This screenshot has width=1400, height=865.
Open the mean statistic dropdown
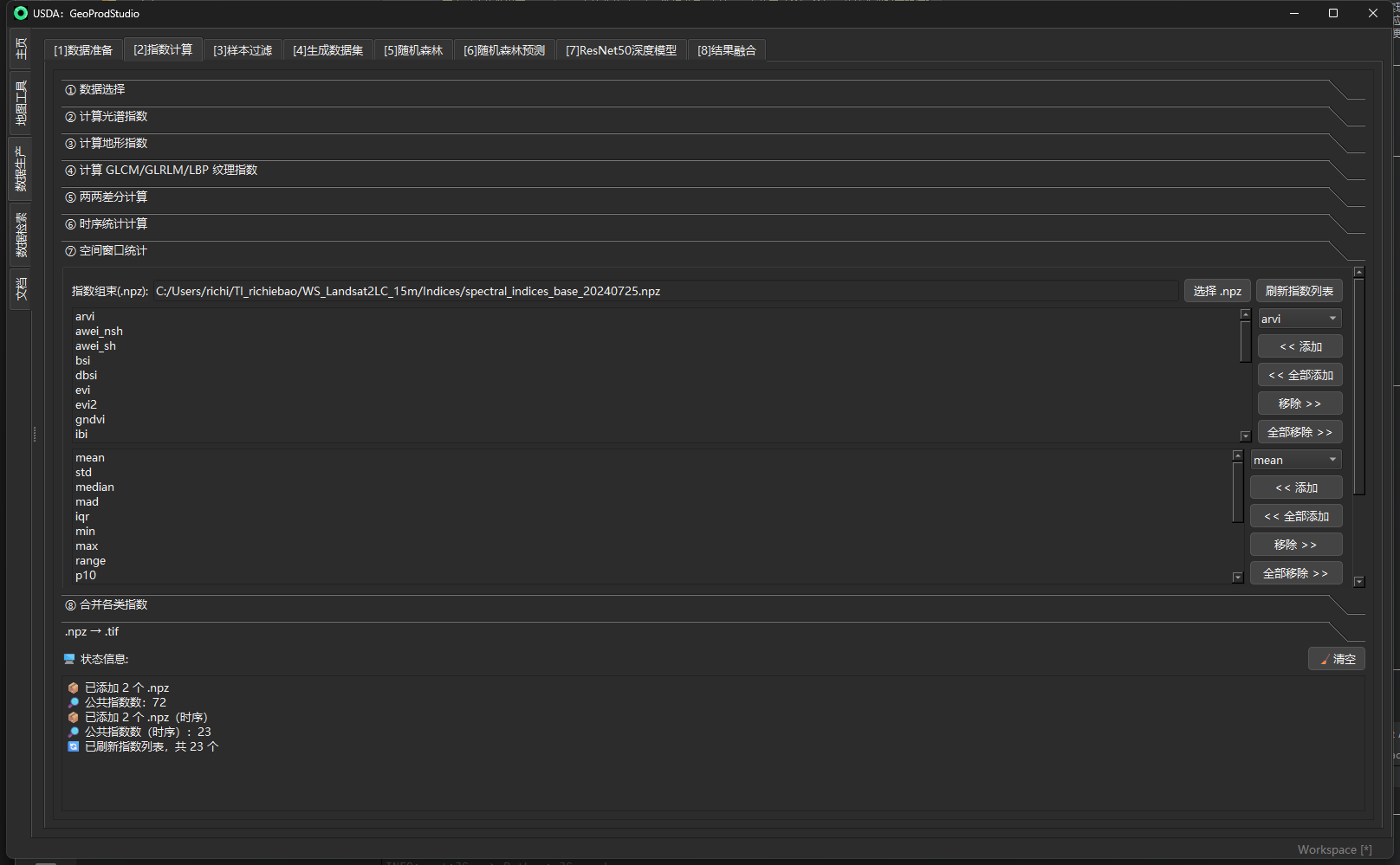[x=1295, y=460]
